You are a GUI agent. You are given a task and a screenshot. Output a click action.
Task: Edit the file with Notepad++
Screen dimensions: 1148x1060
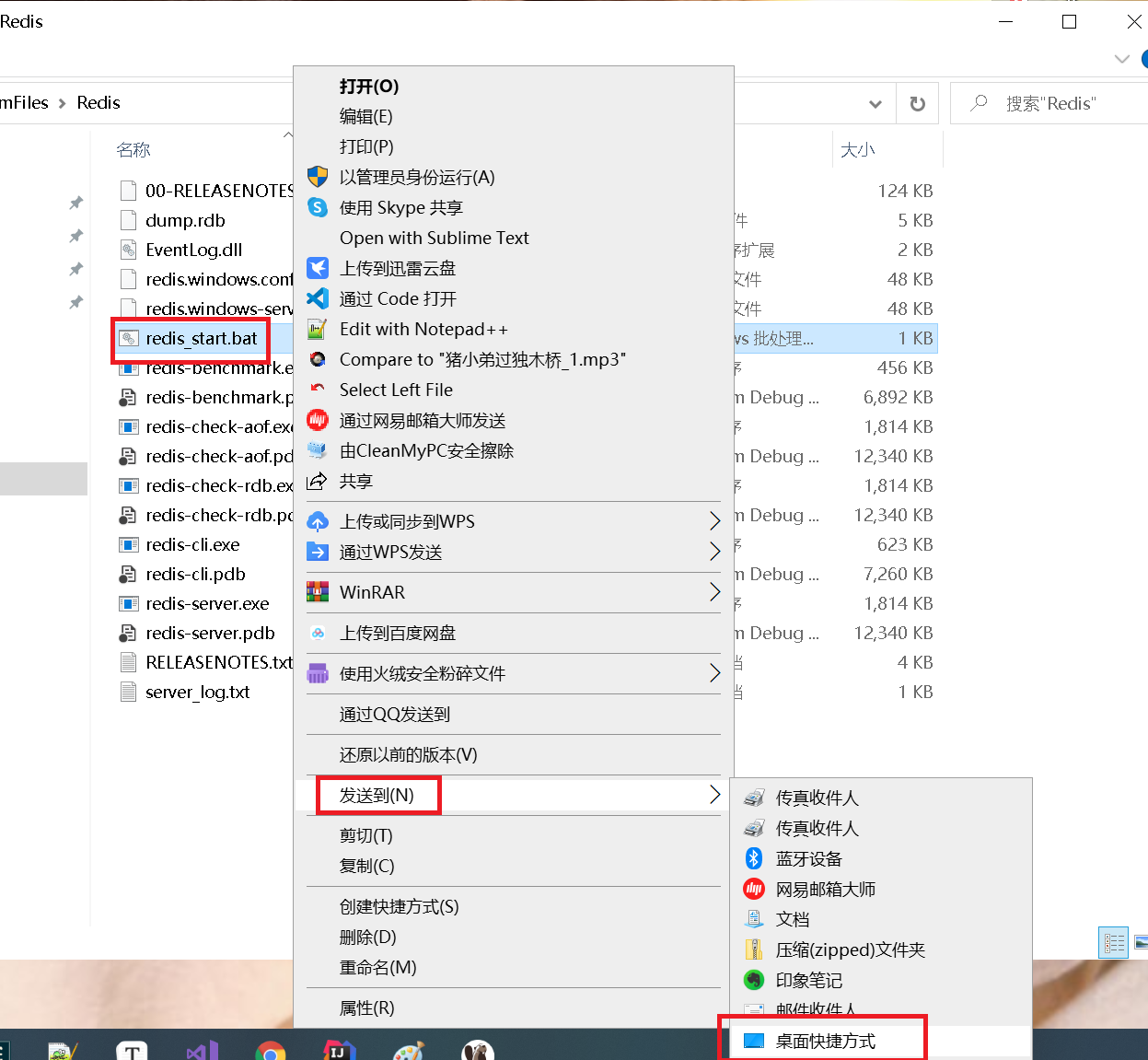tap(423, 329)
